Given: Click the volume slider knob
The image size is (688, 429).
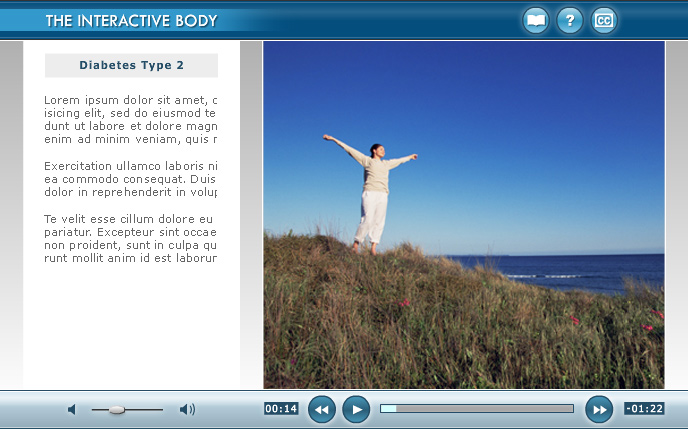Looking at the screenshot, I should 117,410.
